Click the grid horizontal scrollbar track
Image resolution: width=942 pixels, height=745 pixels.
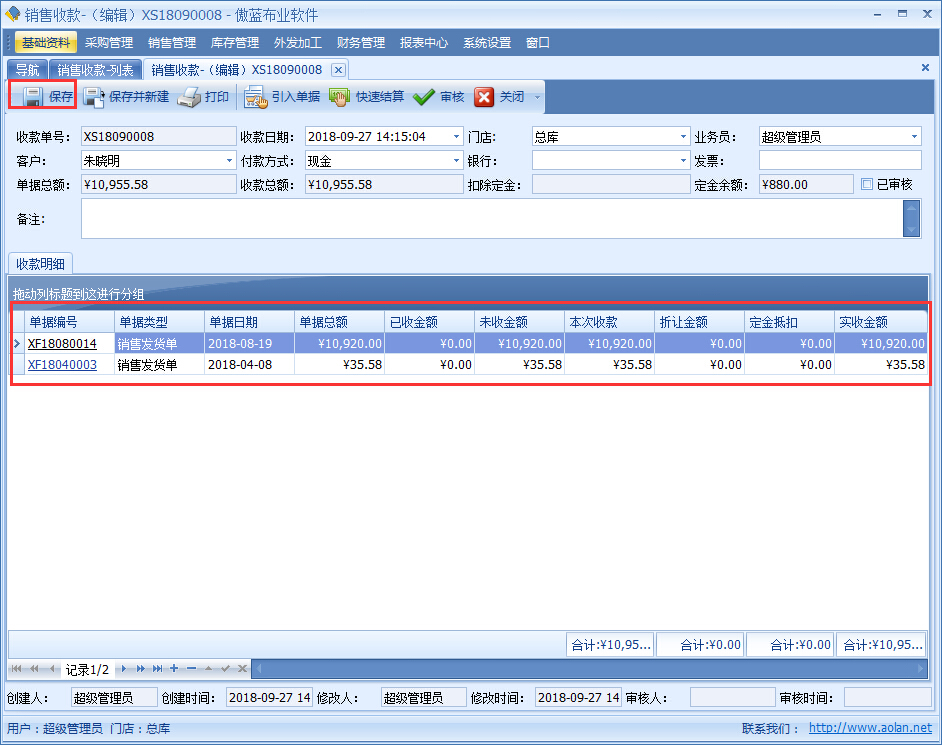590,669
